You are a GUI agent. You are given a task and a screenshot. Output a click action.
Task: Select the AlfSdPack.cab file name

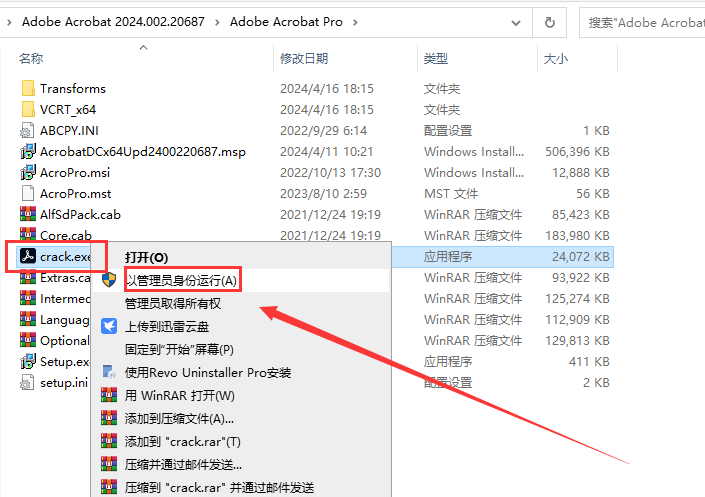coord(80,215)
